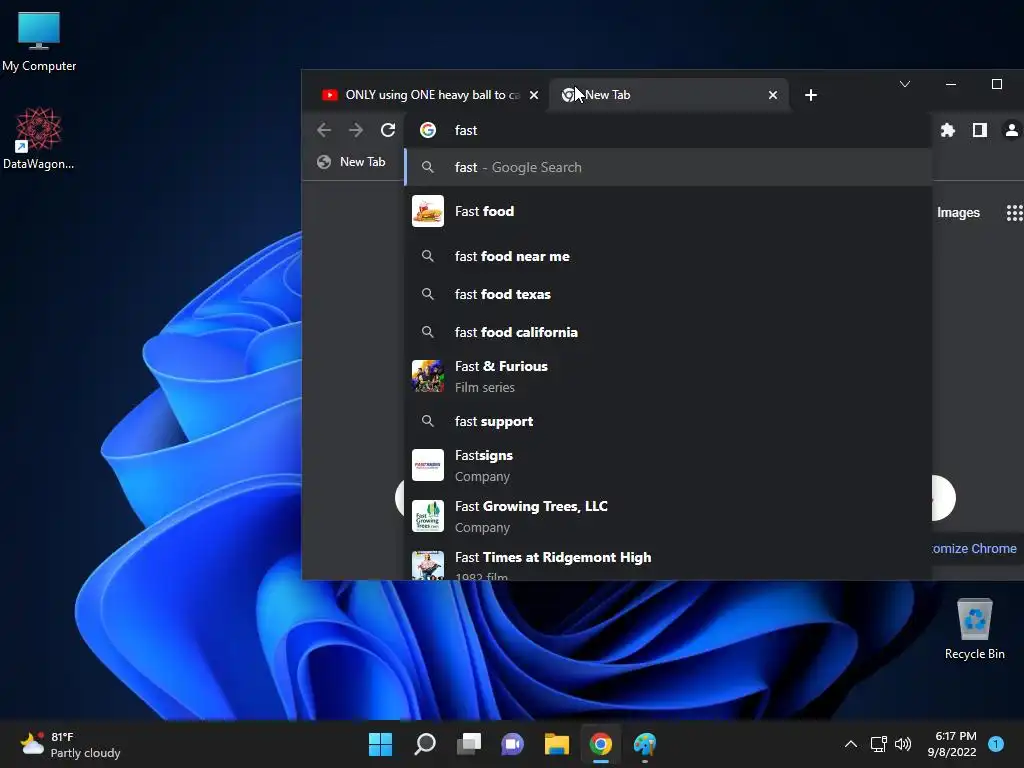The width and height of the screenshot is (1024, 768).
Task: Open the weather widget showing 81°F
Action: click(70, 744)
